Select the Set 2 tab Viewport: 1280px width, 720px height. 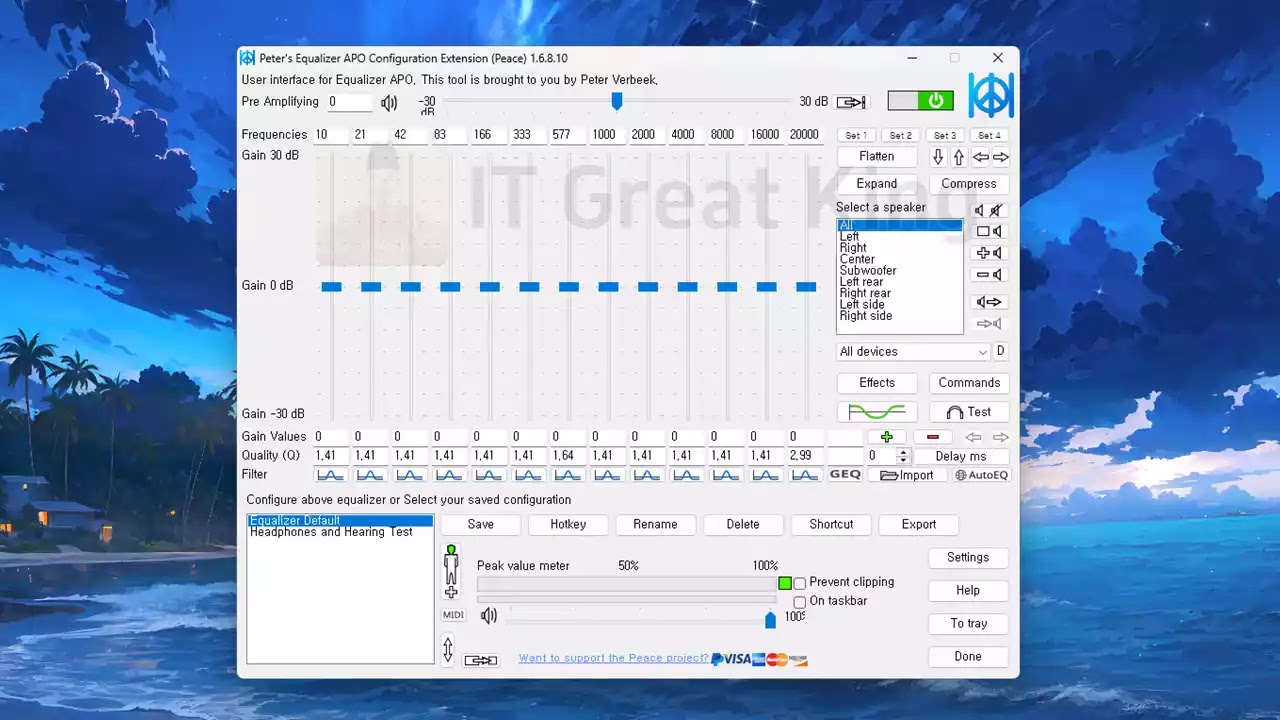tap(900, 135)
